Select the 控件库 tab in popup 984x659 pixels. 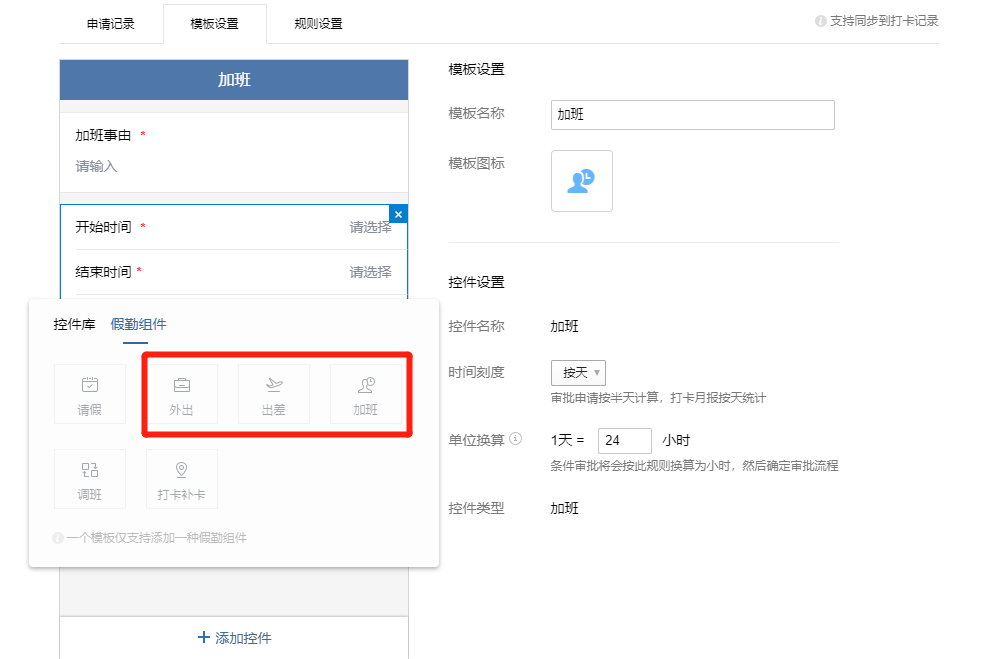coord(74,324)
